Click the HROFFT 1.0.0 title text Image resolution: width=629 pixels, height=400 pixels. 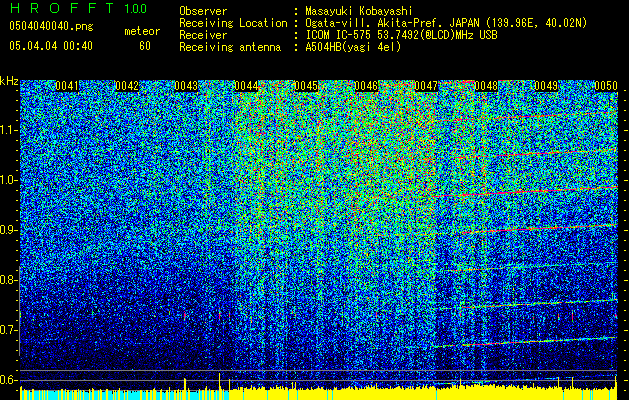tap(78, 8)
